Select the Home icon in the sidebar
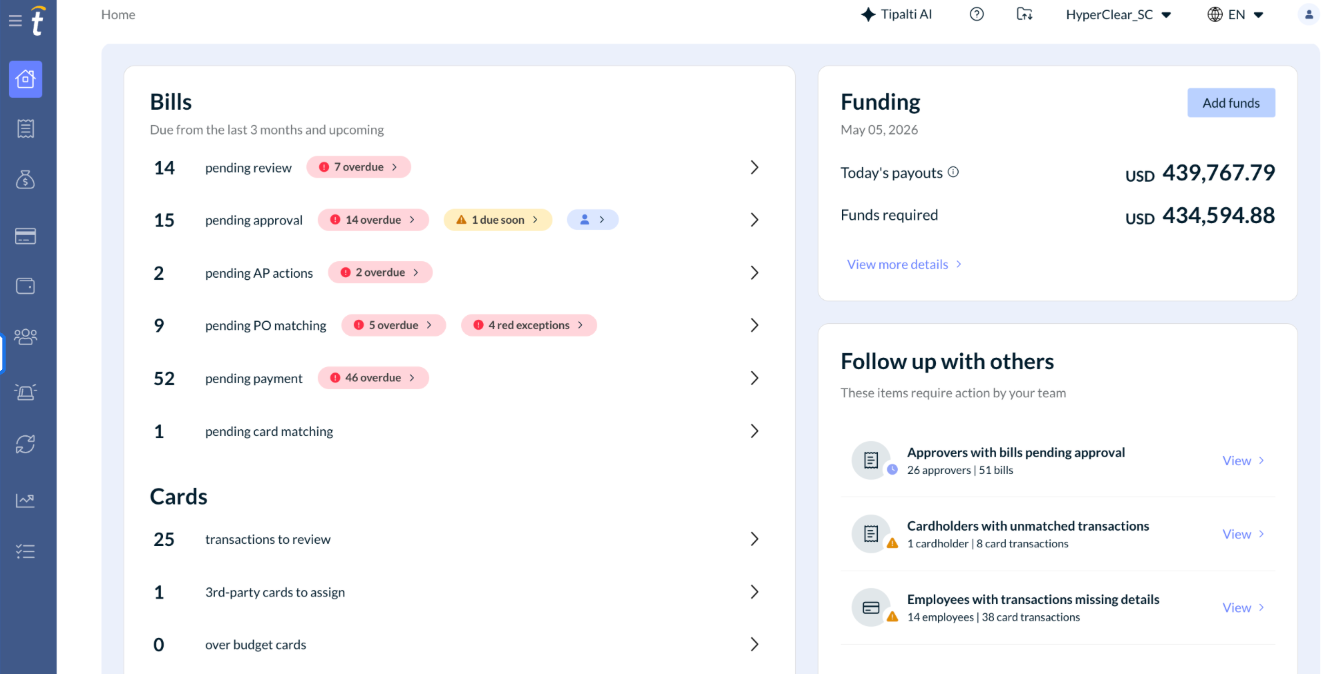The height and width of the screenshot is (674, 1344). (x=25, y=79)
